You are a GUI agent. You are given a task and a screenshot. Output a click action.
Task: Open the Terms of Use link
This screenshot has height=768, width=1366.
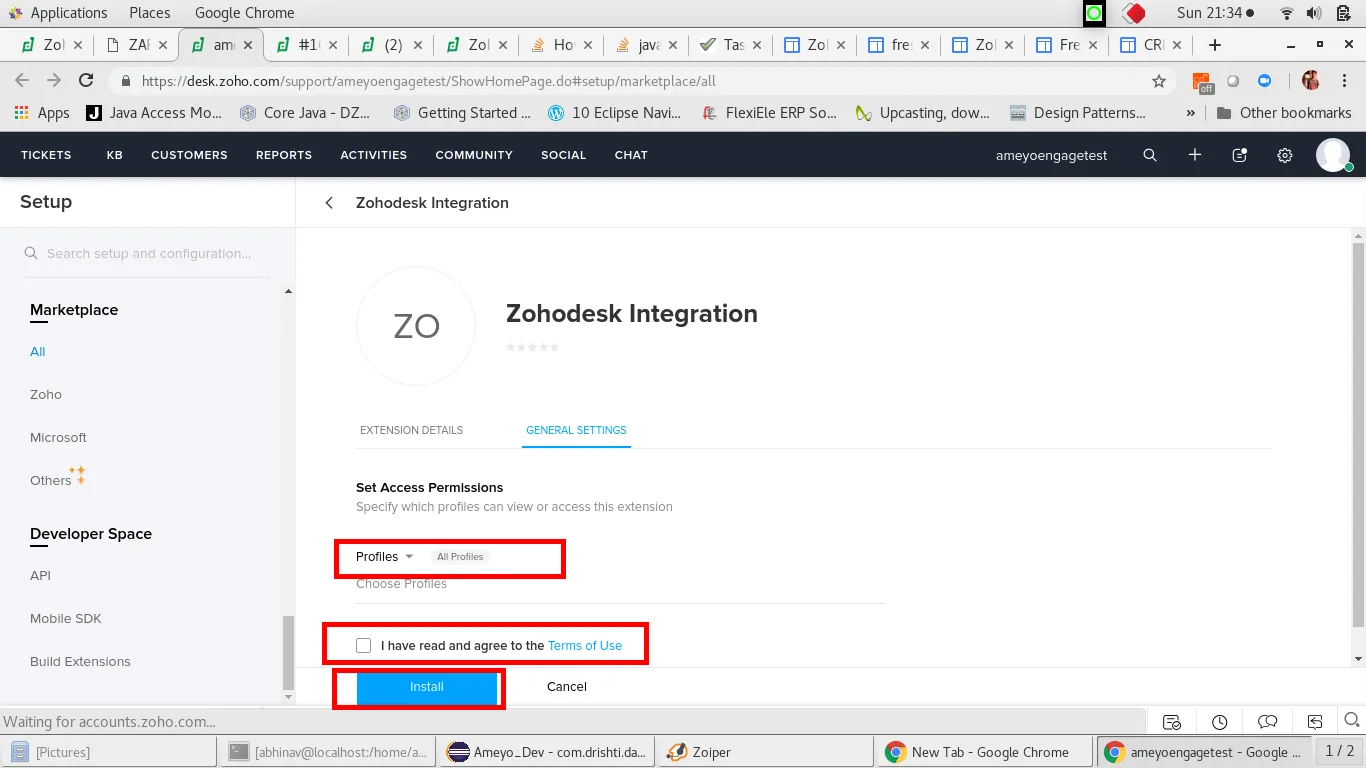(x=585, y=646)
